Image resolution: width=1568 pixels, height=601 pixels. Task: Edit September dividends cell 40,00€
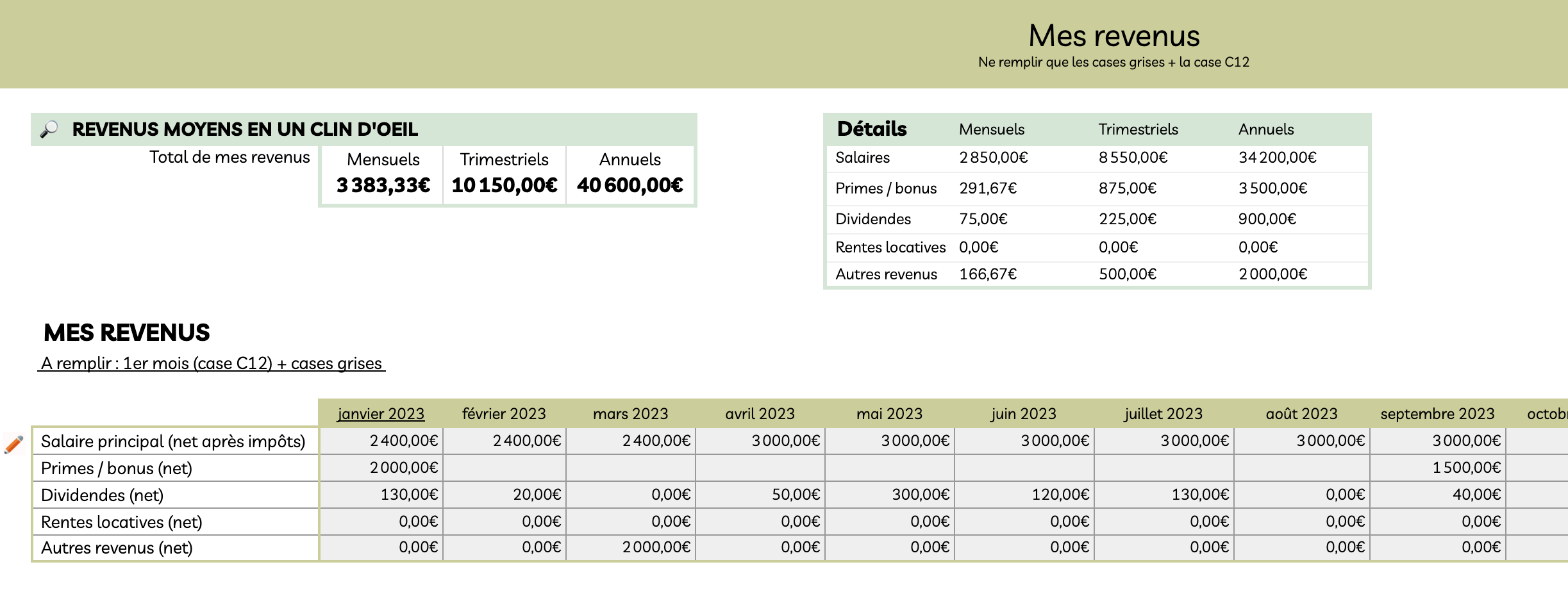coord(1438,495)
